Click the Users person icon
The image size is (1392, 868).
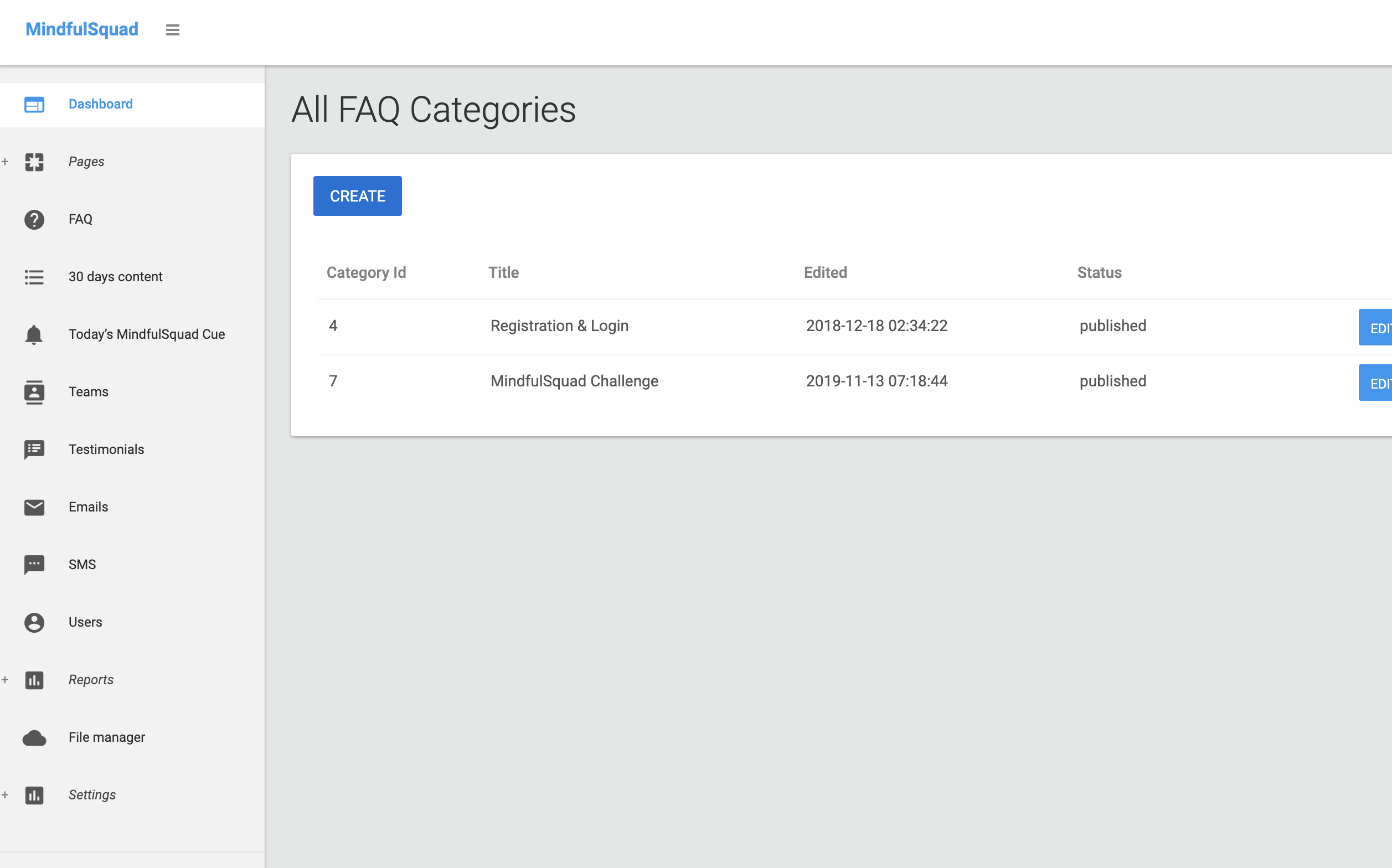pyautogui.click(x=34, y=622)
